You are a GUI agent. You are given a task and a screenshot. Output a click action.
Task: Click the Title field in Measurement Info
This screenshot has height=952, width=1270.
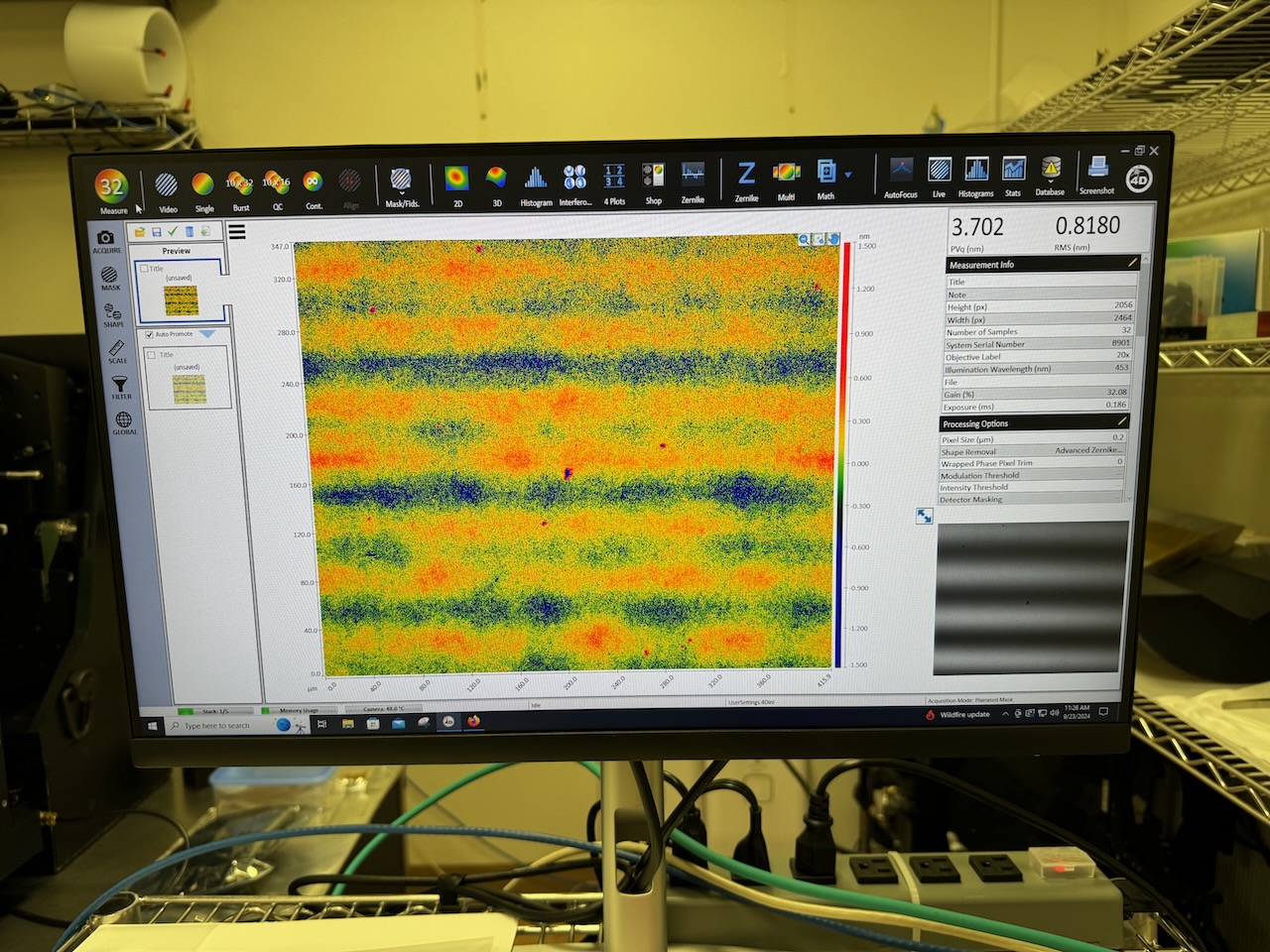point(1041,282)
